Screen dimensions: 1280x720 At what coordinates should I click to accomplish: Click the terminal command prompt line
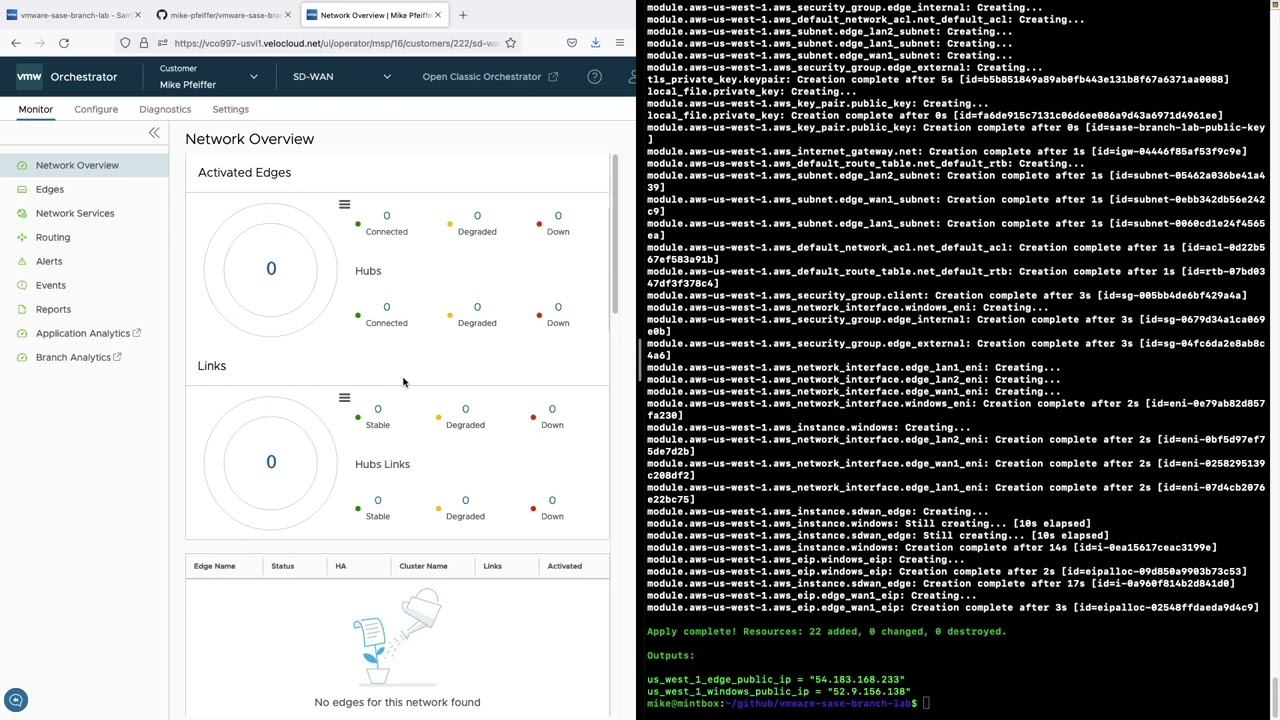click(x=788, y=703)
